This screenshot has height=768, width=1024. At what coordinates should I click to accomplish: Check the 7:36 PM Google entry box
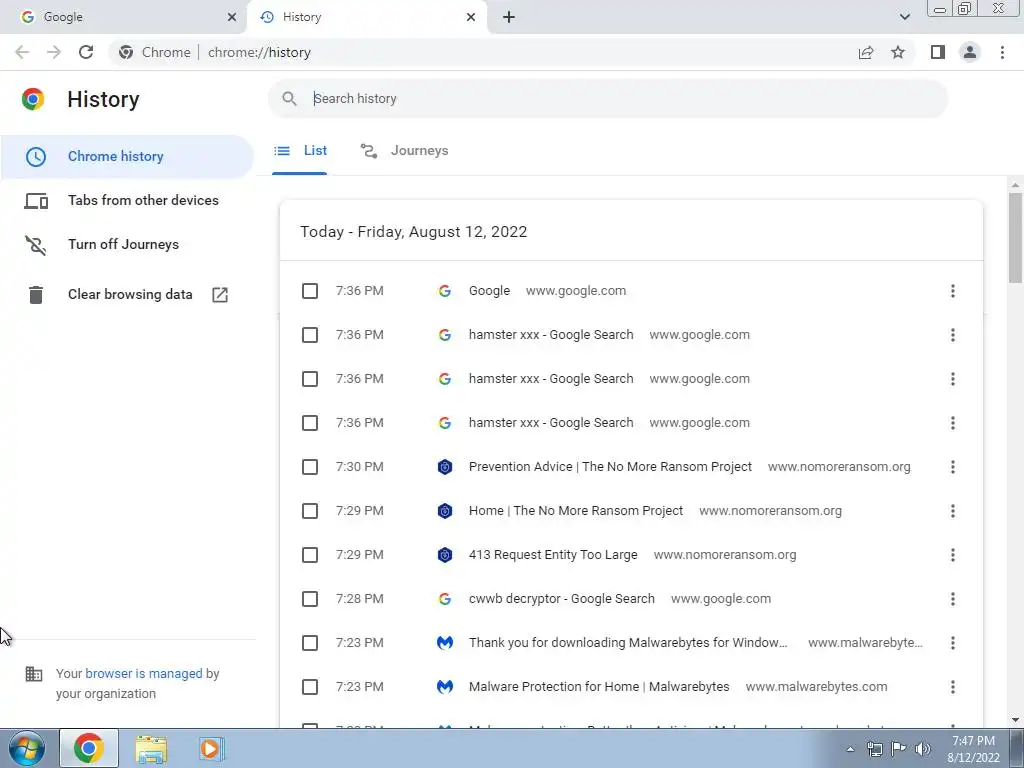point(310,291)
